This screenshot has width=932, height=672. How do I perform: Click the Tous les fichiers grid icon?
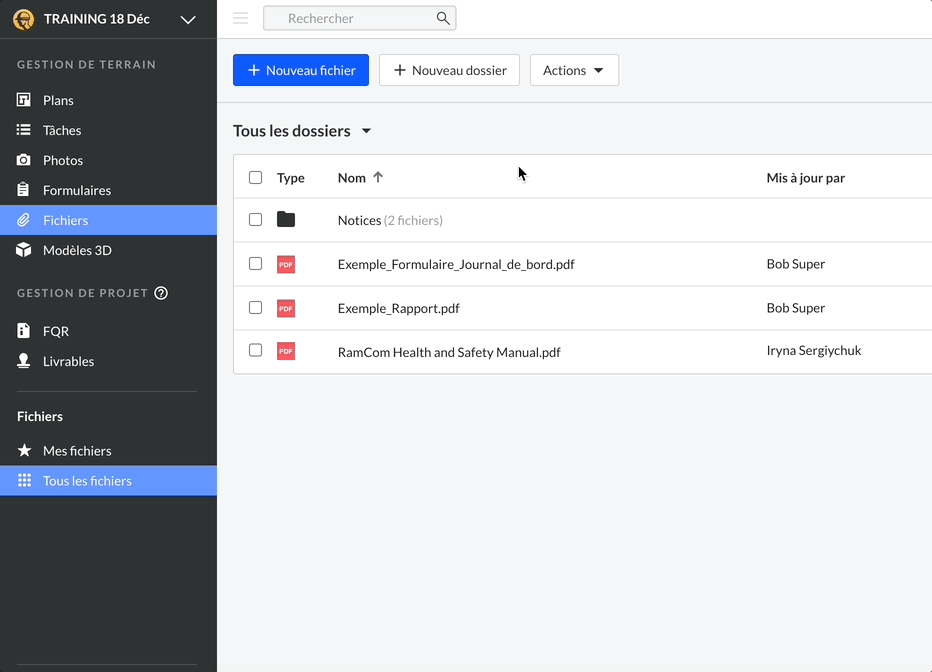[24, 480]
